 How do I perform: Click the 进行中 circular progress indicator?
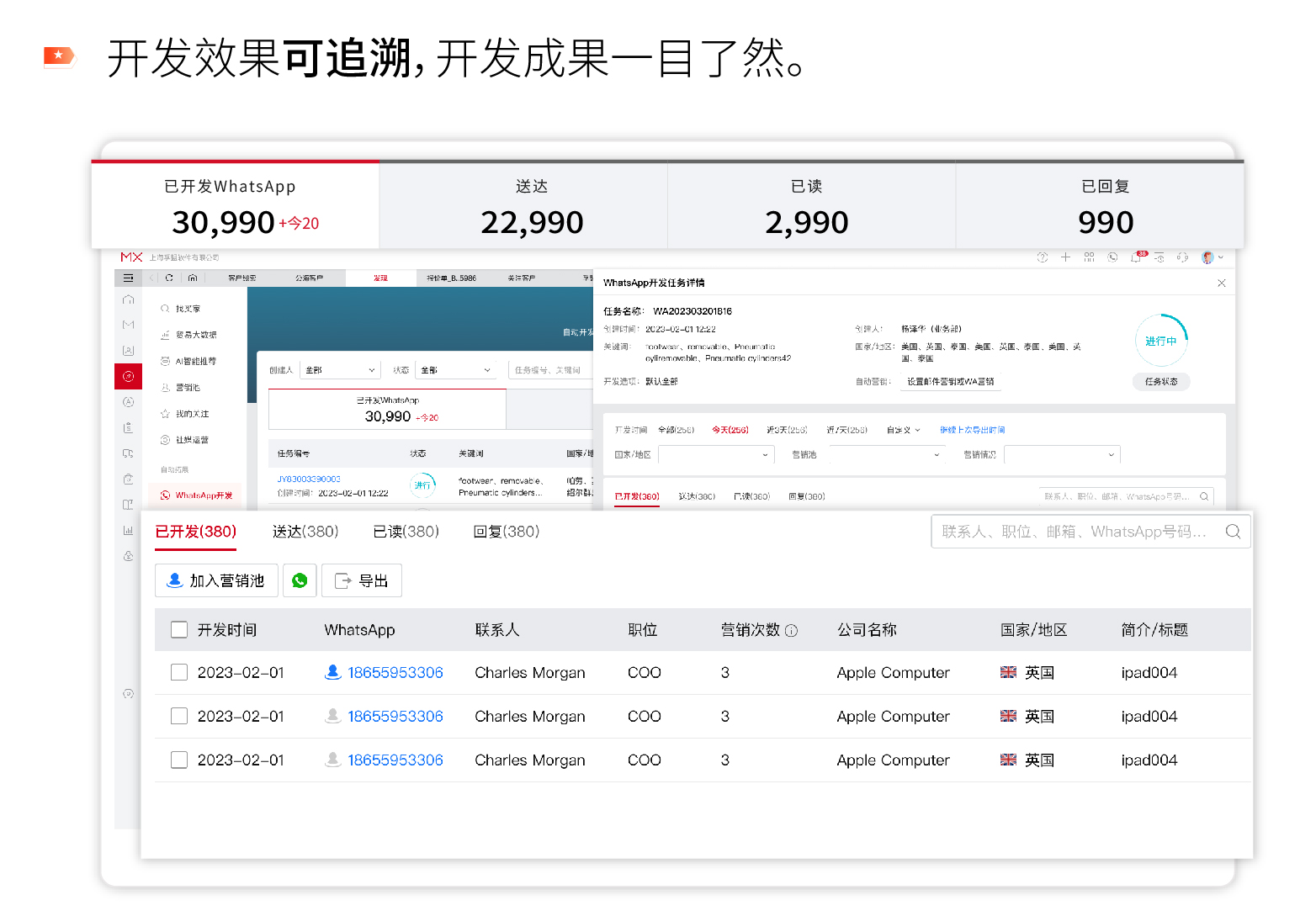click(x=1161, y=341)
